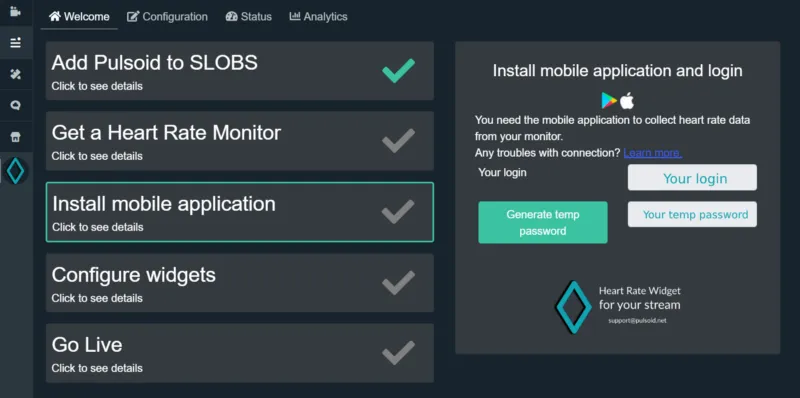Open the Analytics tab
Screen dimensions: 800x398
click(x=318, y=17)
